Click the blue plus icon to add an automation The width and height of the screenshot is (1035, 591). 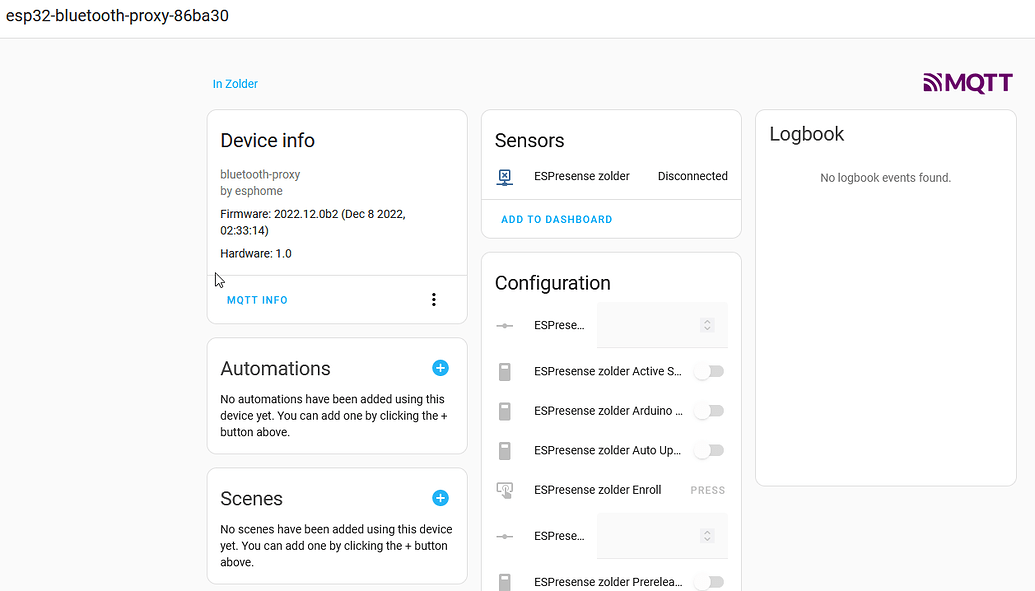(440, 368)
